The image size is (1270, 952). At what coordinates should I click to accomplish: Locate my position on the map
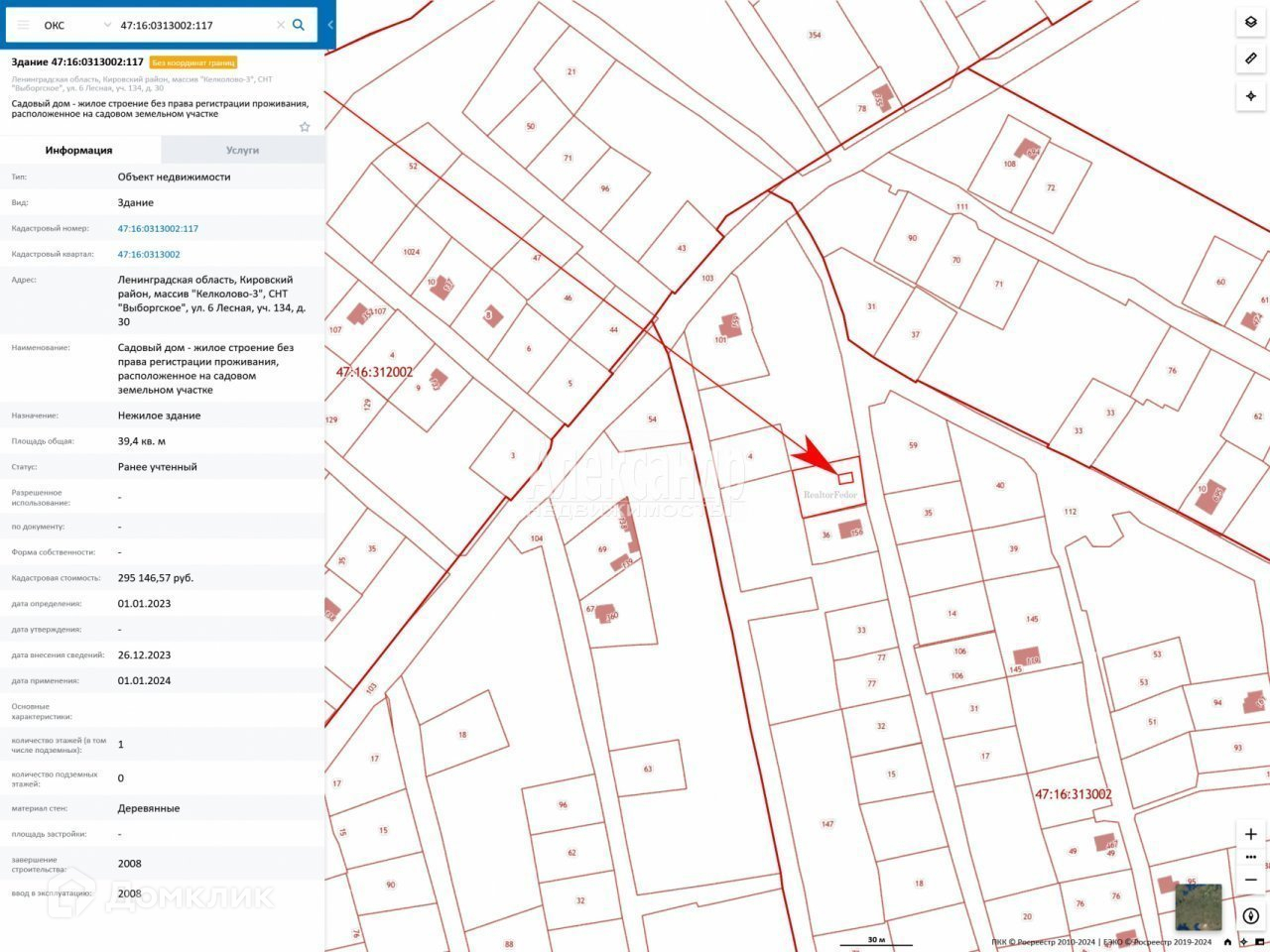(x=1250, y=96)
